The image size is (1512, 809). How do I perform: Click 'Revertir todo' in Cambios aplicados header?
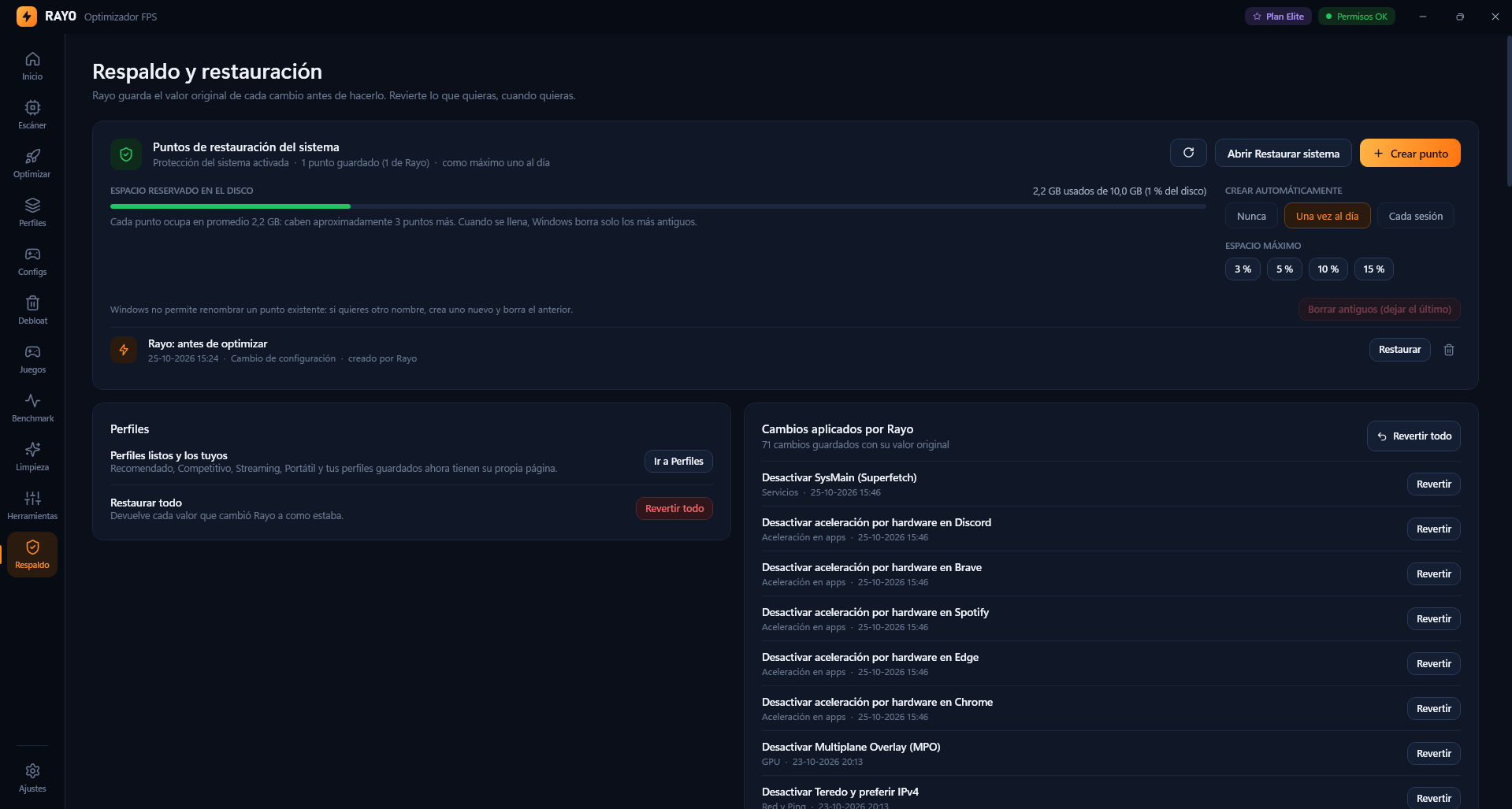[1414, 436]
